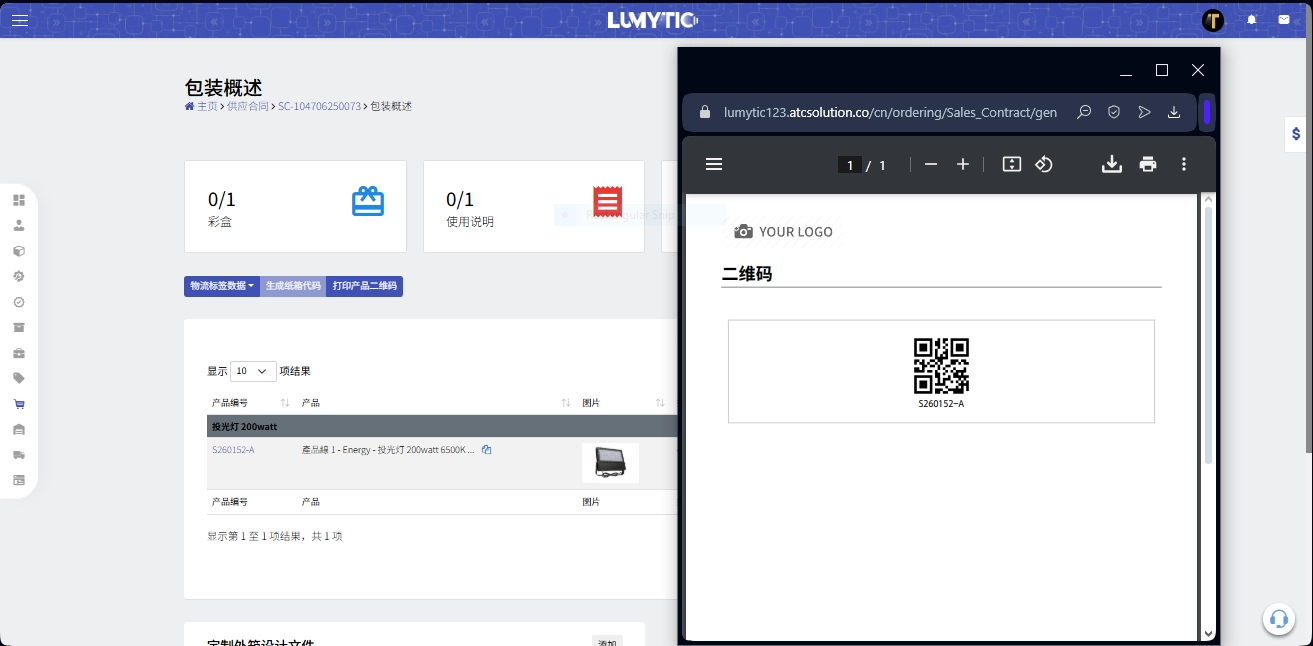Click the 打印产品二维码 button
This screenshot has width=1313, height=646.
click(364, 286)
